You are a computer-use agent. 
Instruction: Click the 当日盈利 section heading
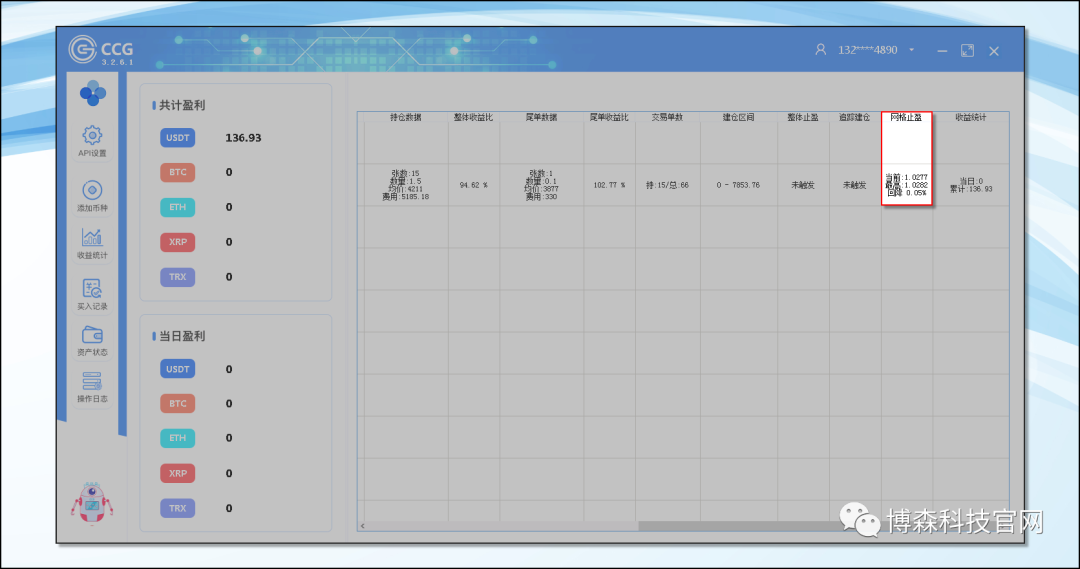(x=182, y=336)
